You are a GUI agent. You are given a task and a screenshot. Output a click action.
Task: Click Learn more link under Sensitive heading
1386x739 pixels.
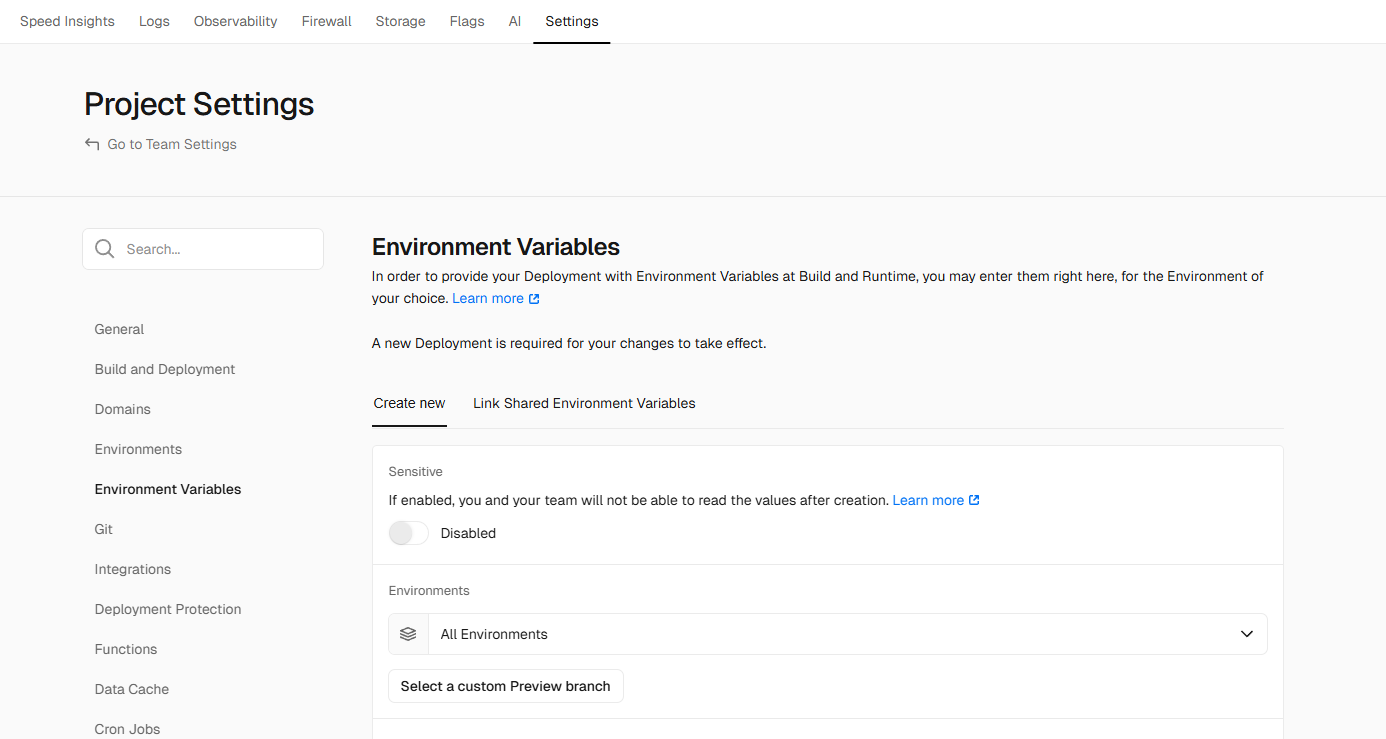pos(928,500)
